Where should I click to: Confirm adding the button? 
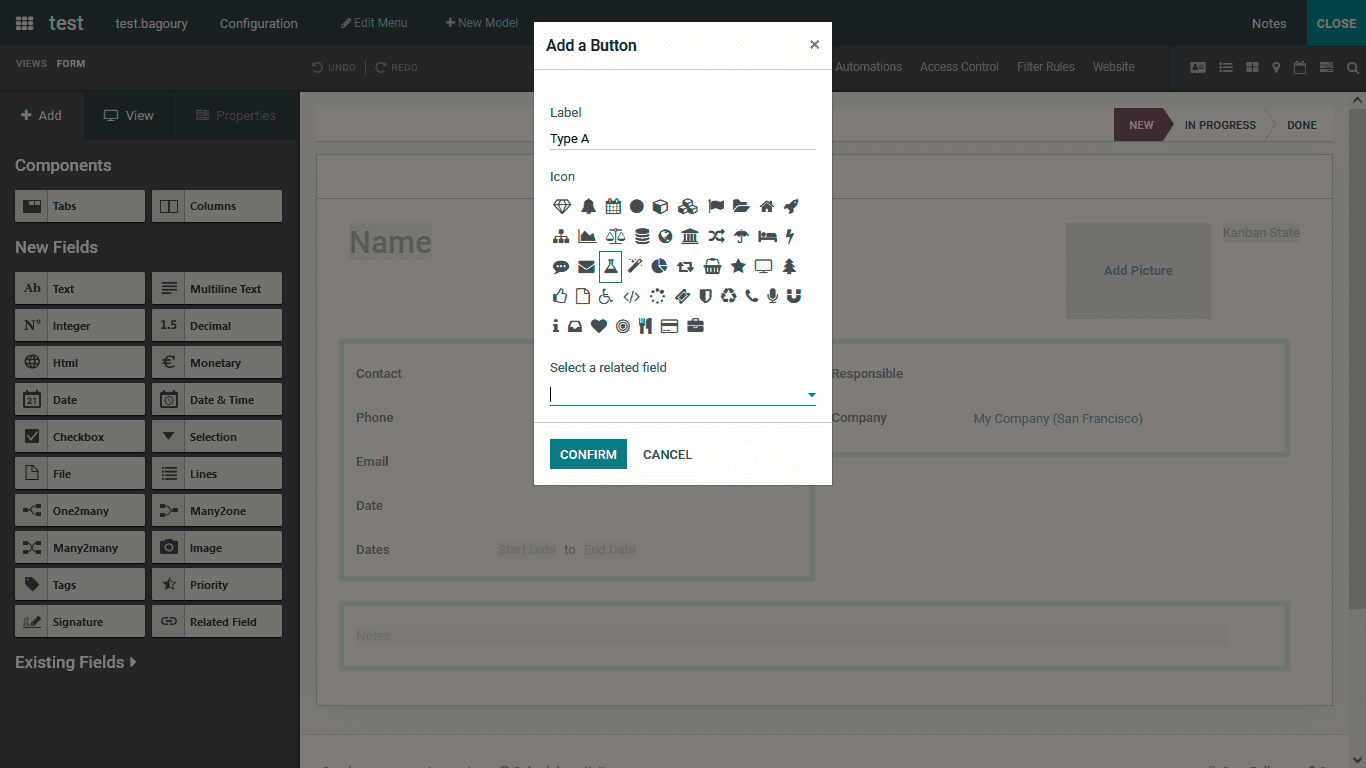click(x=588, y=454)
